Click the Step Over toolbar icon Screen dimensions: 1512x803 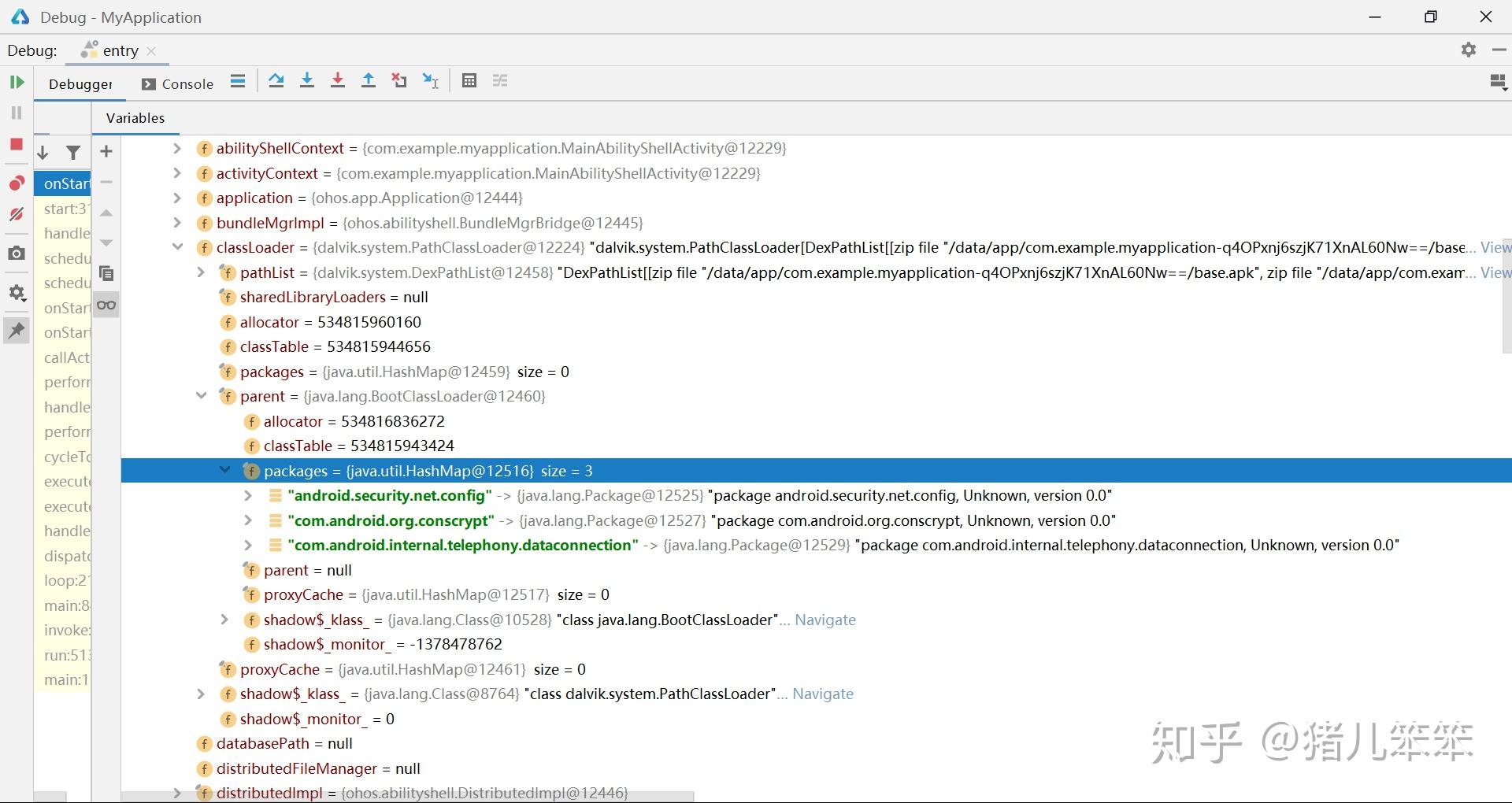tap(276, 81)
